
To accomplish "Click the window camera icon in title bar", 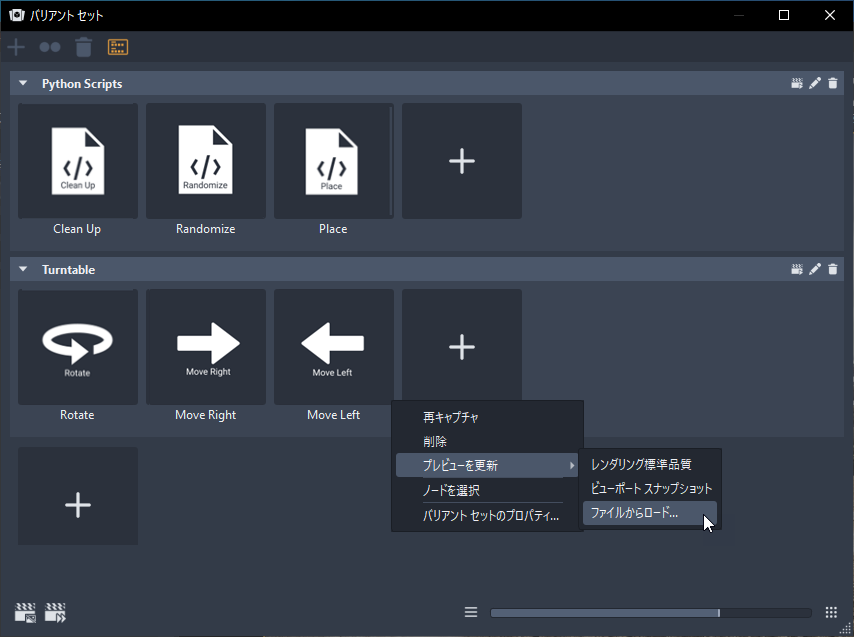I will coord(17,15).
